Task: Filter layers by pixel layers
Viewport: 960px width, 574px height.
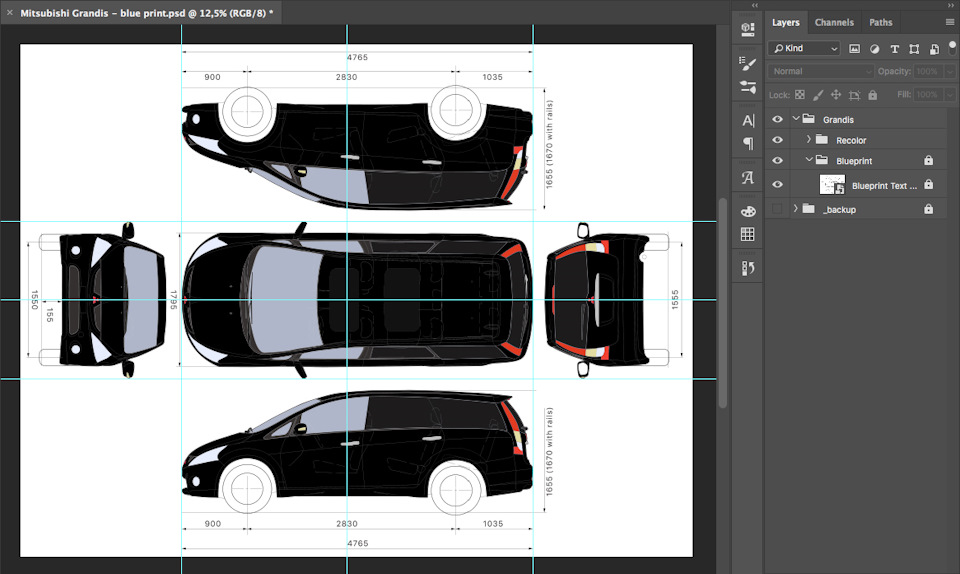Action: click(855, 48)
